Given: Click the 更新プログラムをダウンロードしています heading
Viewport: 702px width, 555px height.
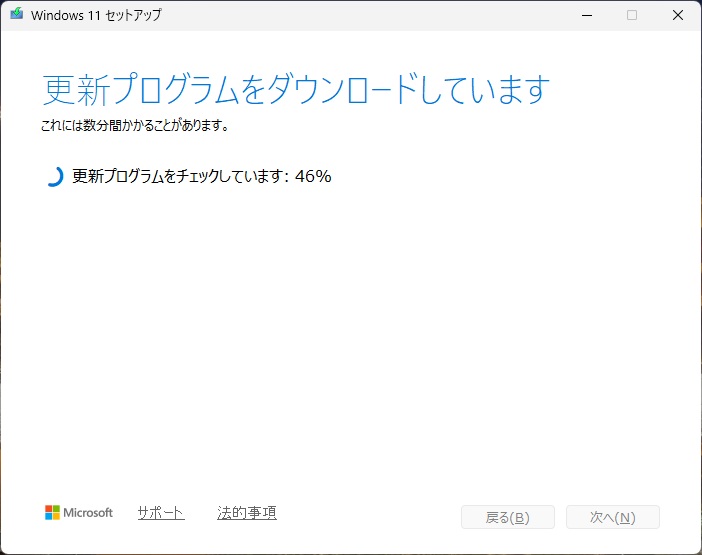Looking at the screenshot, I should [296, 90].
